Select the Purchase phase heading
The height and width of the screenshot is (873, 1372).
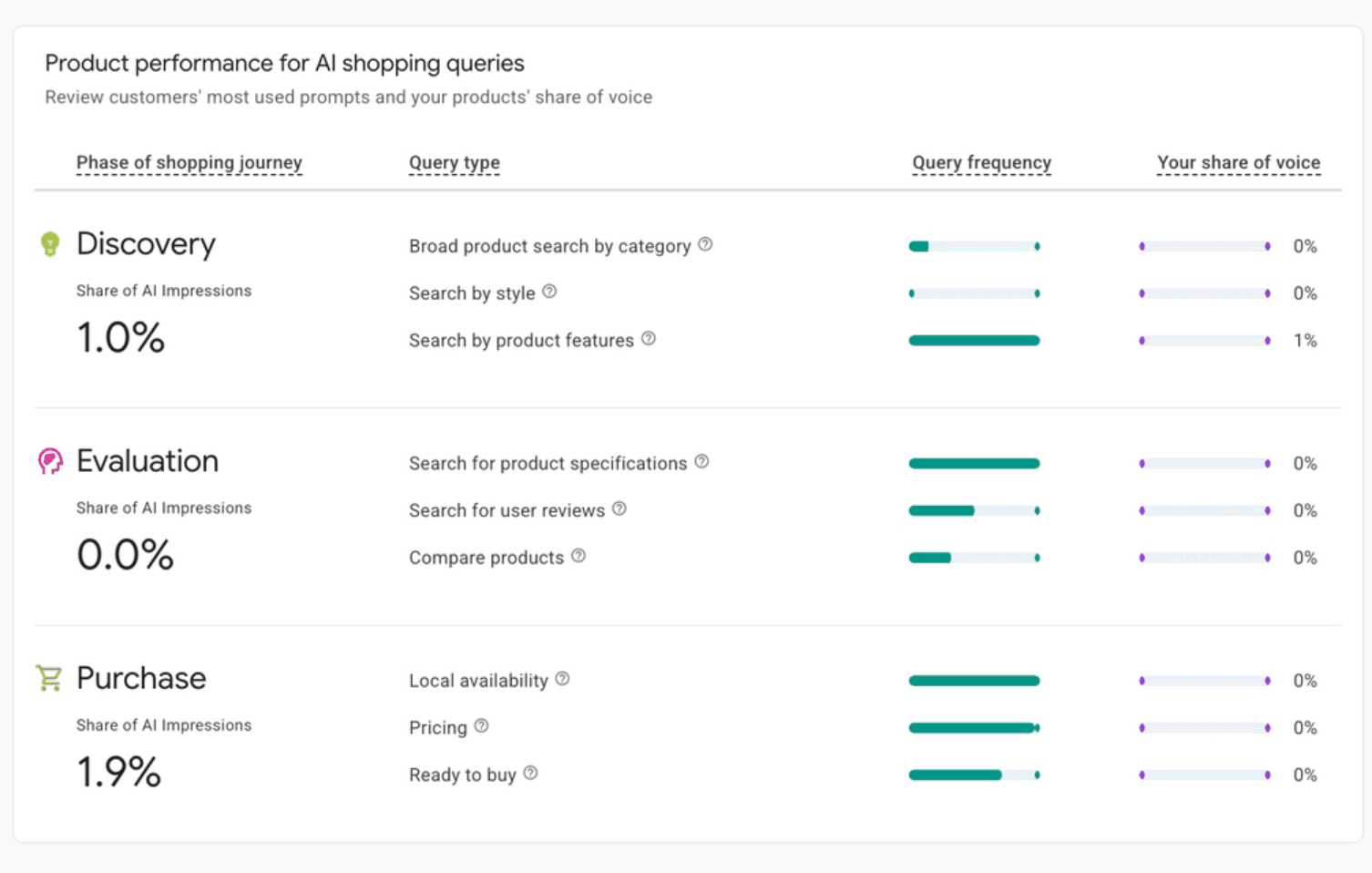pyautogui.click(x=141, y=678)
